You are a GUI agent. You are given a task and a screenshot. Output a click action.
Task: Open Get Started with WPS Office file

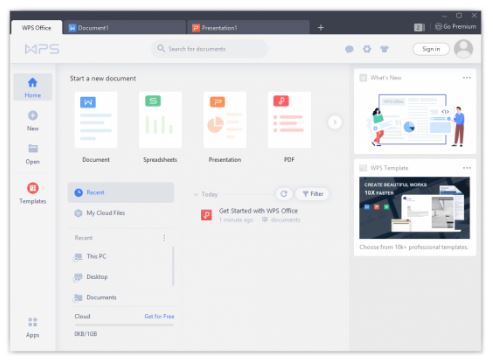tap(258, 211)
